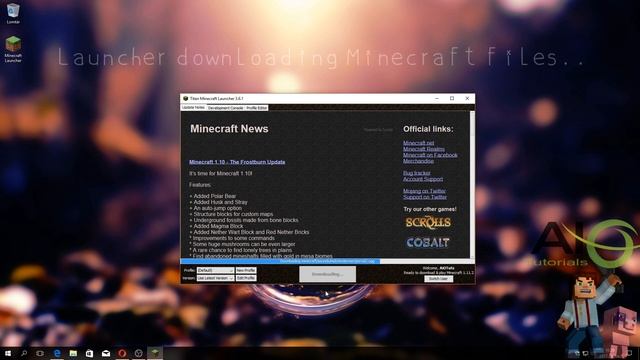This screenshot has width=640, height=360.
Task: Click the 'Try our other games!' text
Action: point(430,209)
